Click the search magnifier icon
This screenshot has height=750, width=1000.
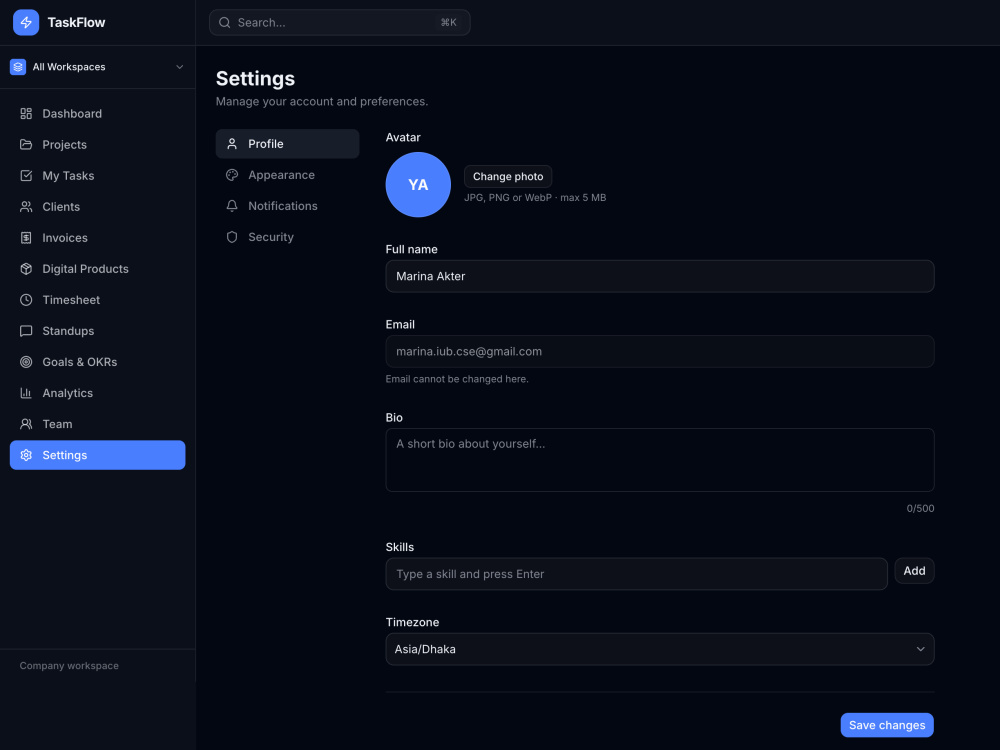pos(224,22)
